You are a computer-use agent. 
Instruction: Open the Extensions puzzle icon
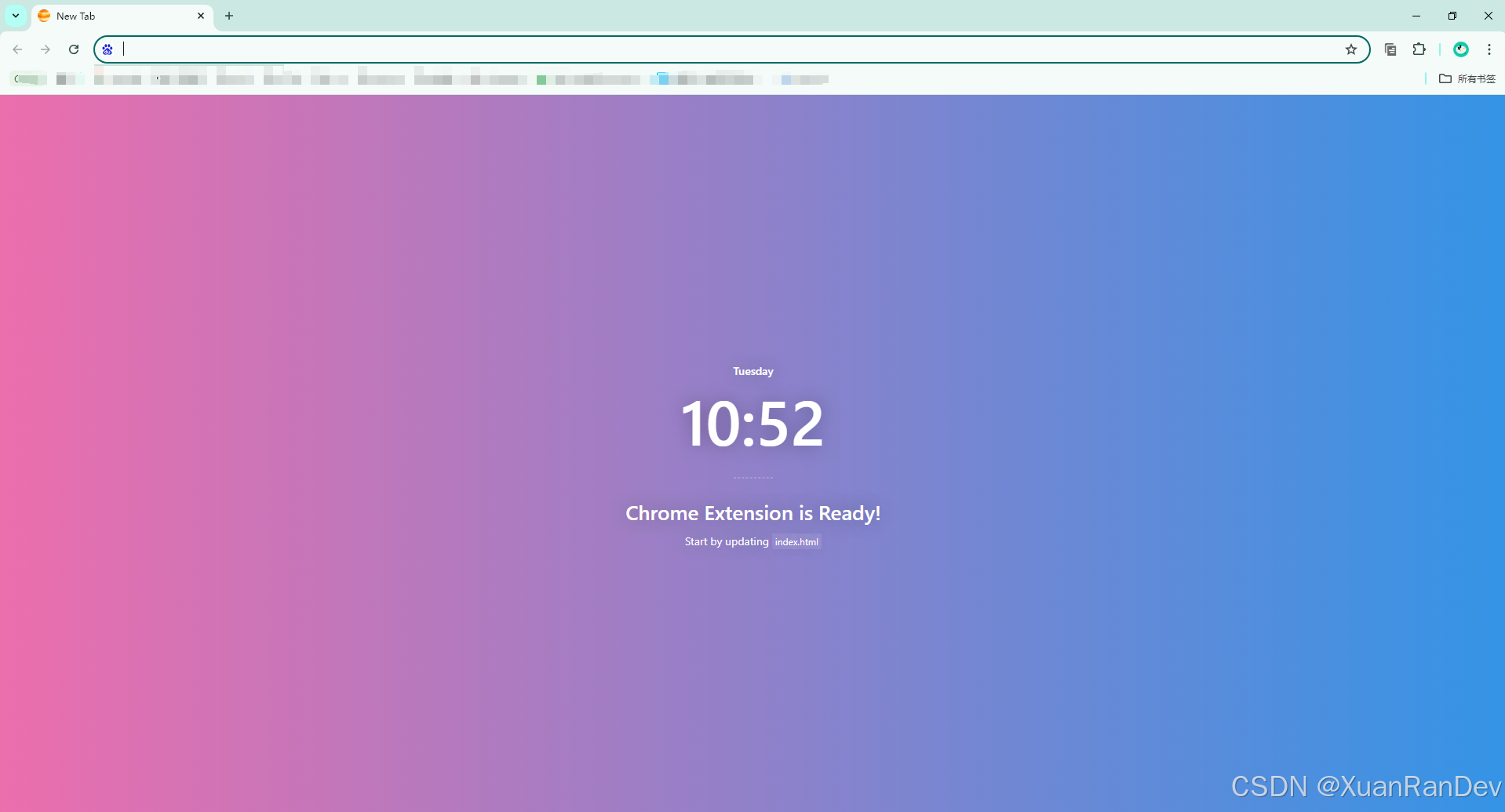(1419, 49)
